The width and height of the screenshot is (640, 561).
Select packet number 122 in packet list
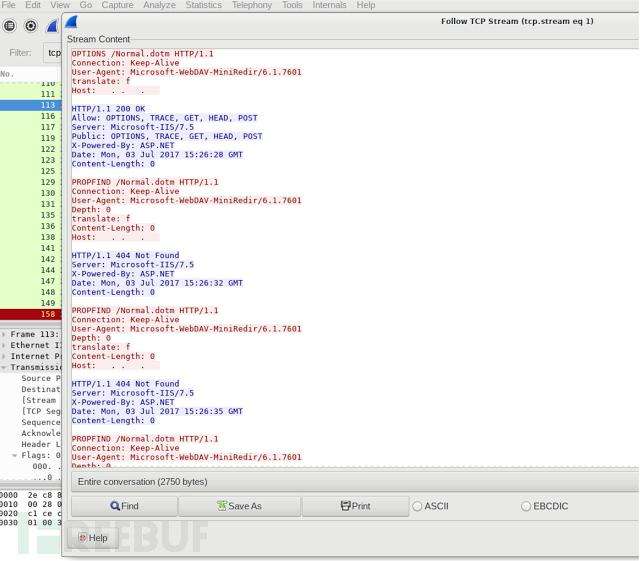tap(31, 149)
